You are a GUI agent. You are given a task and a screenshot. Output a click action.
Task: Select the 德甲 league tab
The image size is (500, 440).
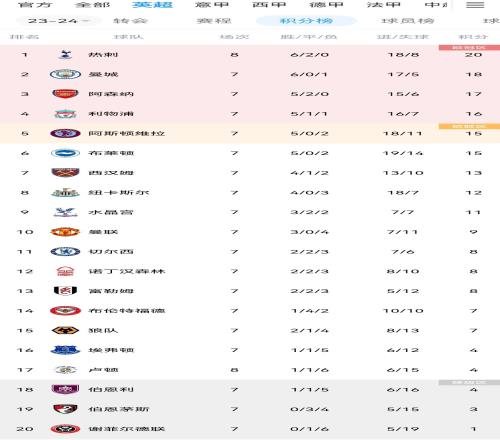pos(326,5)
